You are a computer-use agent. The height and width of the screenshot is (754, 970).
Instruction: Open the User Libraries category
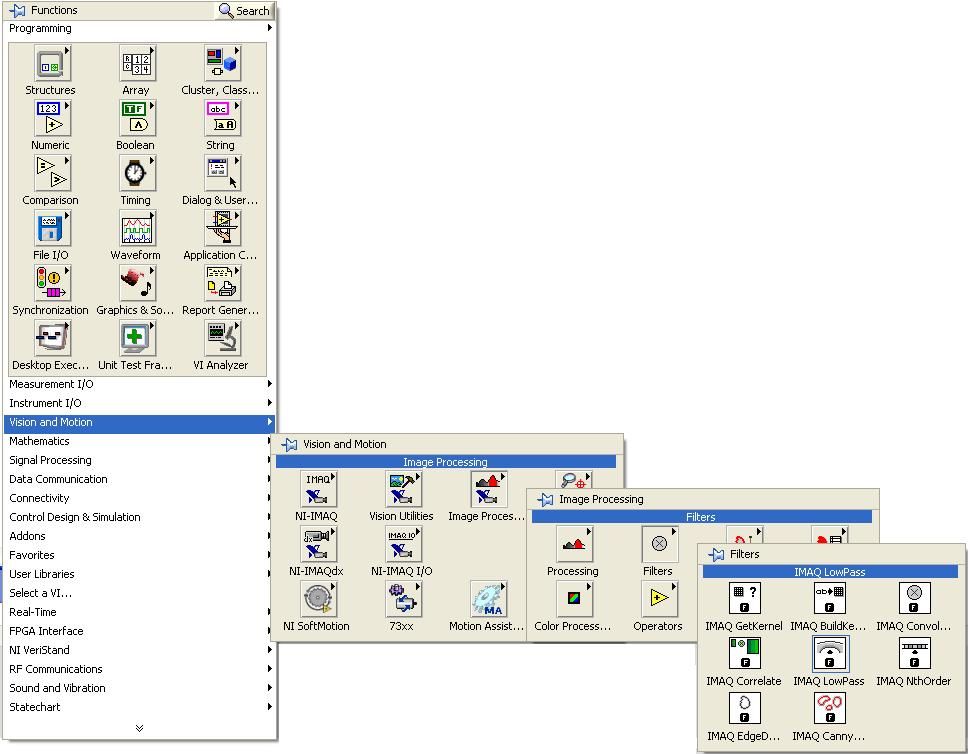click(139, 574)
